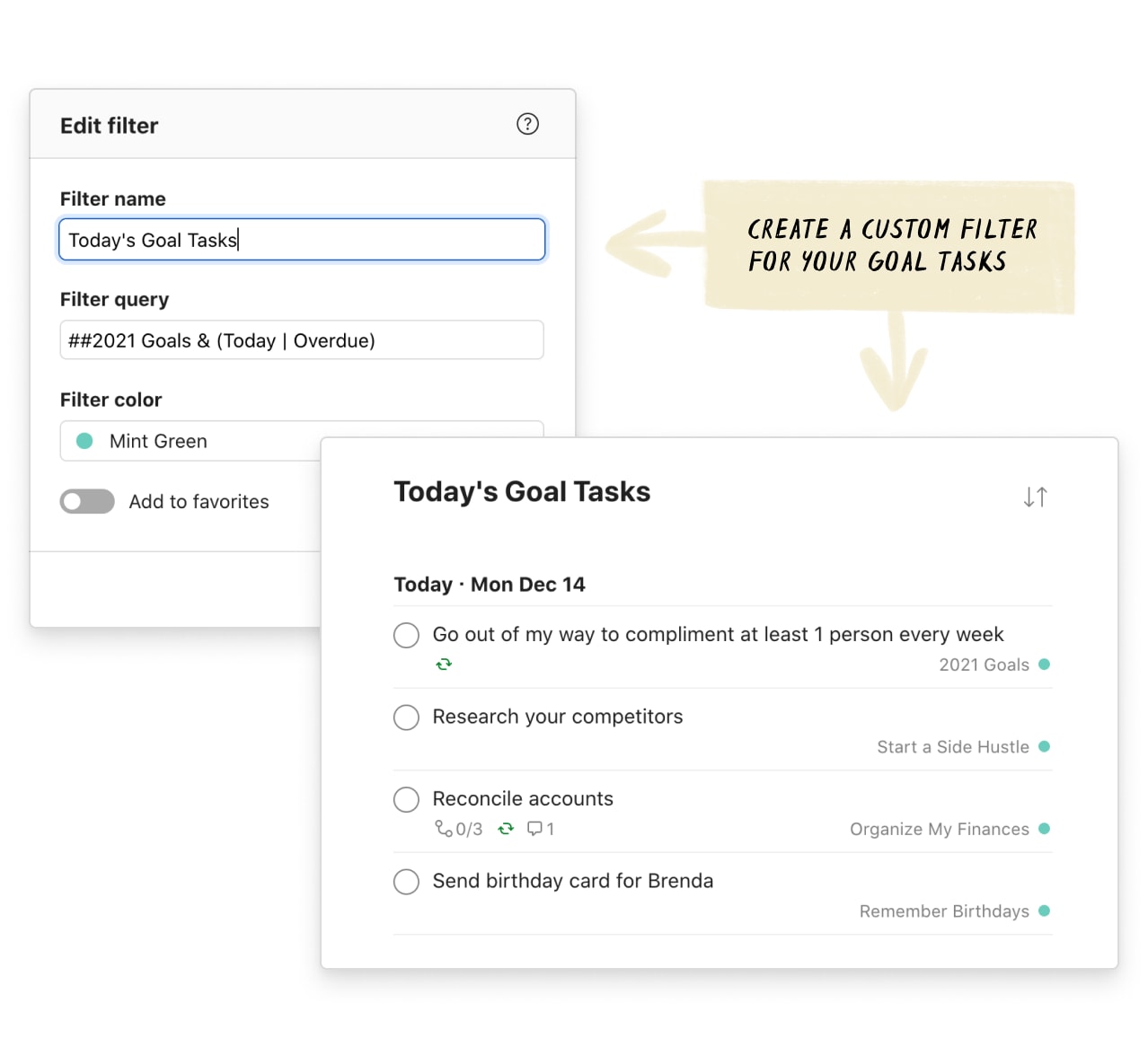Click the green dot beside Remember Birthdays
This screenshot has width=1148, height=1056.
pyautogui.click(x=1045, y=911)
